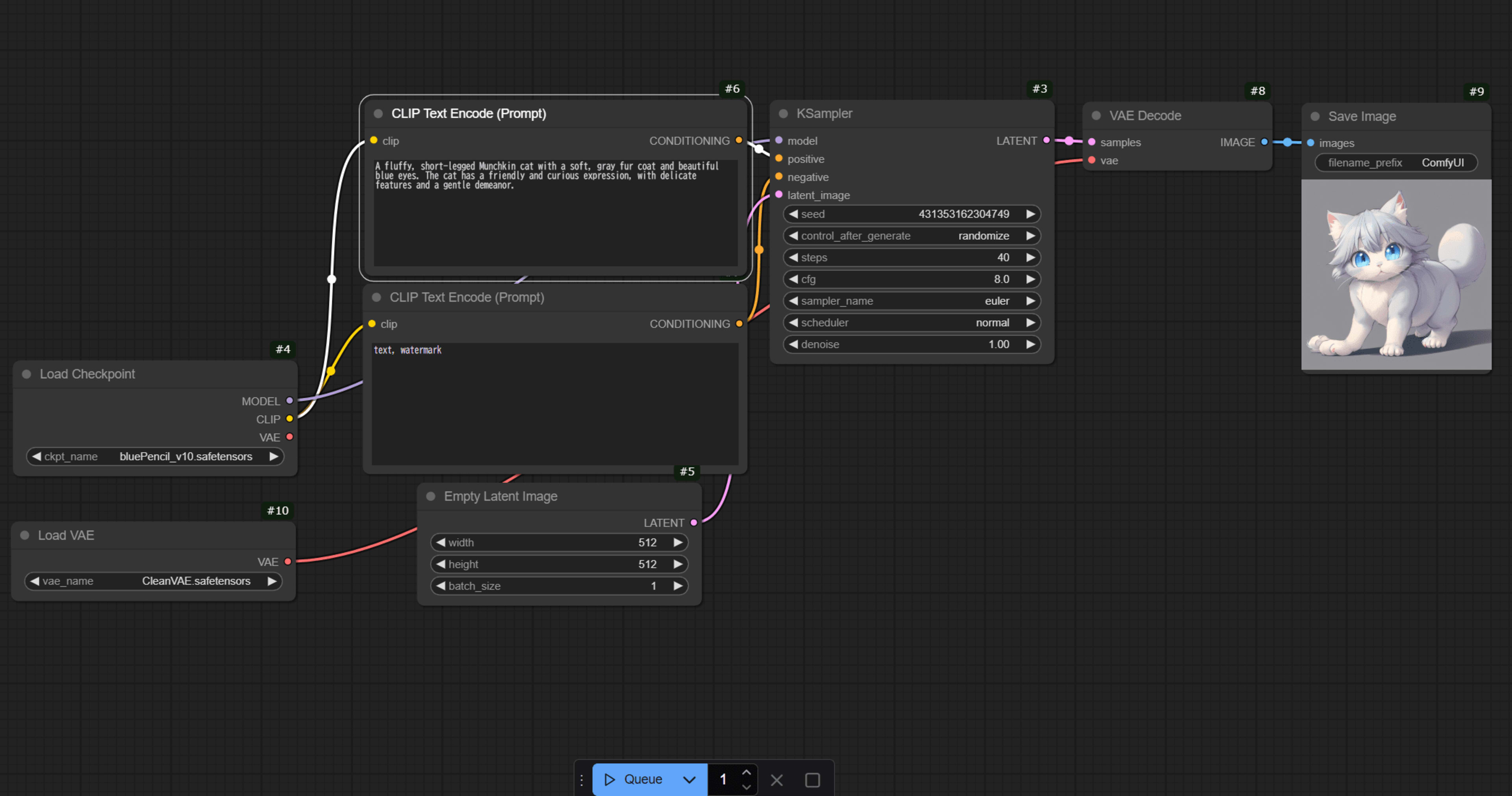1512x796 pixels.
Task: Open the Queue dropdown chevron
Action: (x=689, y=779)
